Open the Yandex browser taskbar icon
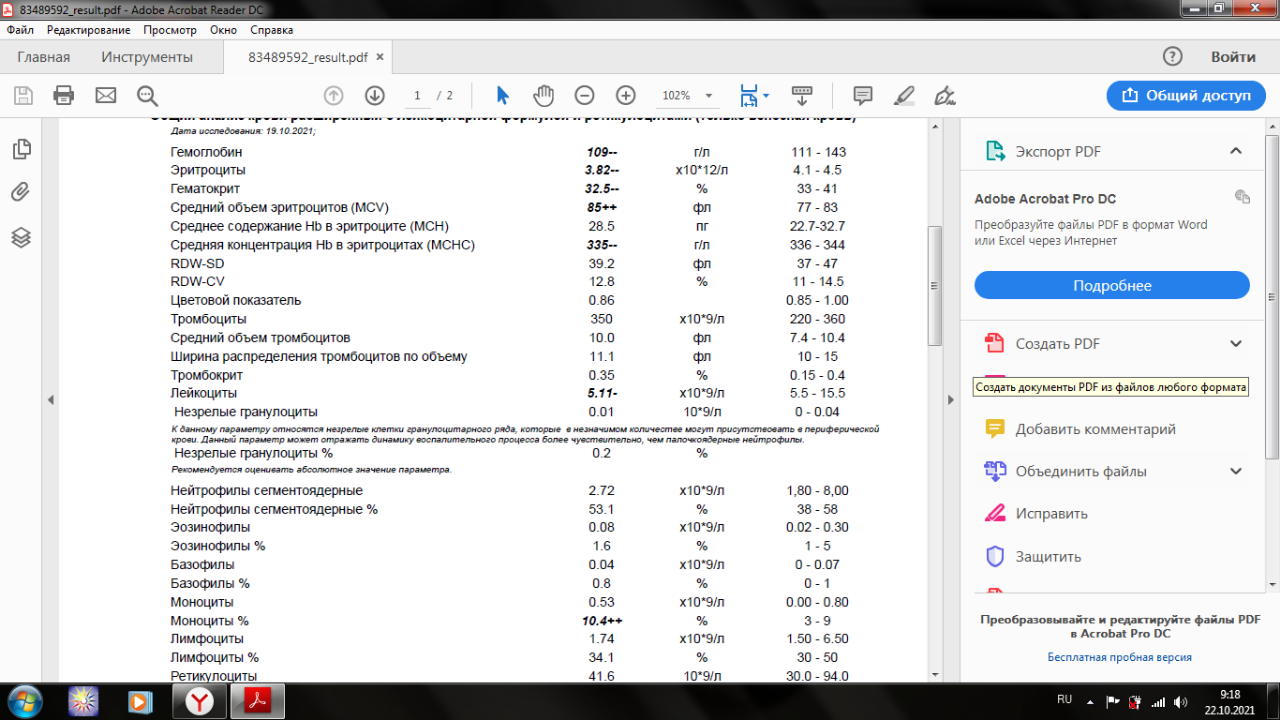 pos(197,701)
